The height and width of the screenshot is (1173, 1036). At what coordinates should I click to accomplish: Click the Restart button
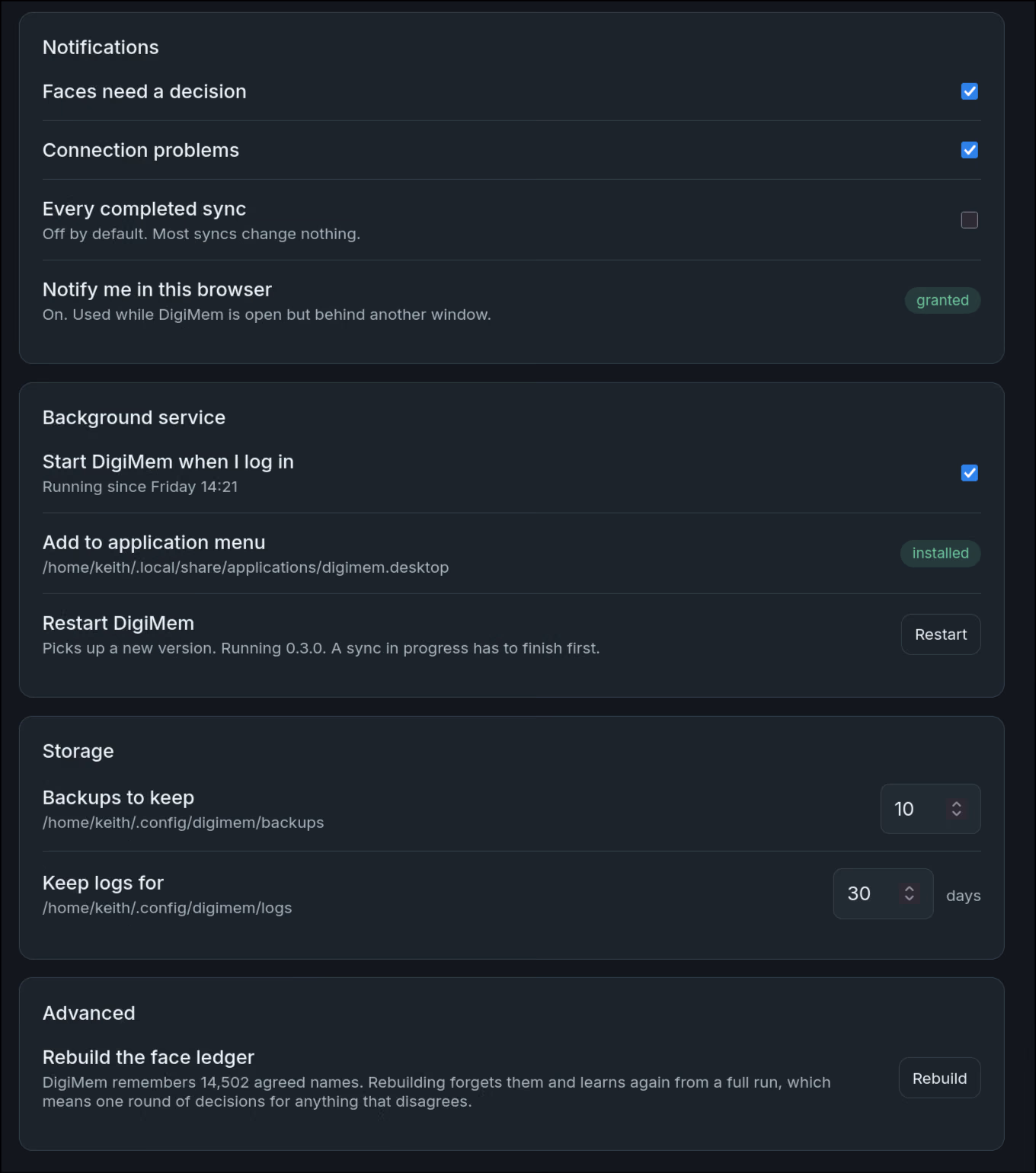pos(941,634)
